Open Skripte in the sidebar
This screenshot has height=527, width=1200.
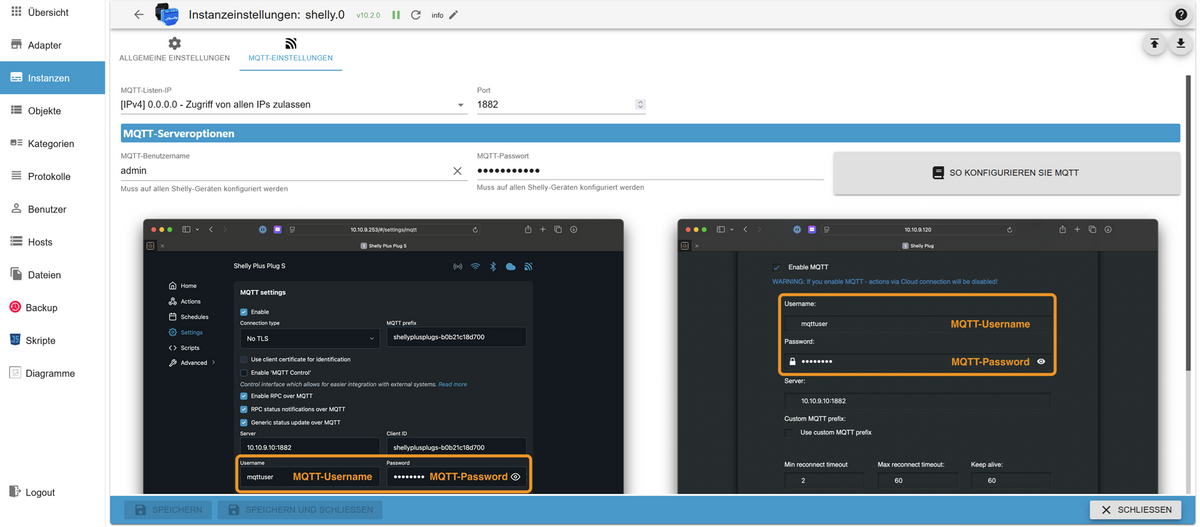(x=52, y=340)
